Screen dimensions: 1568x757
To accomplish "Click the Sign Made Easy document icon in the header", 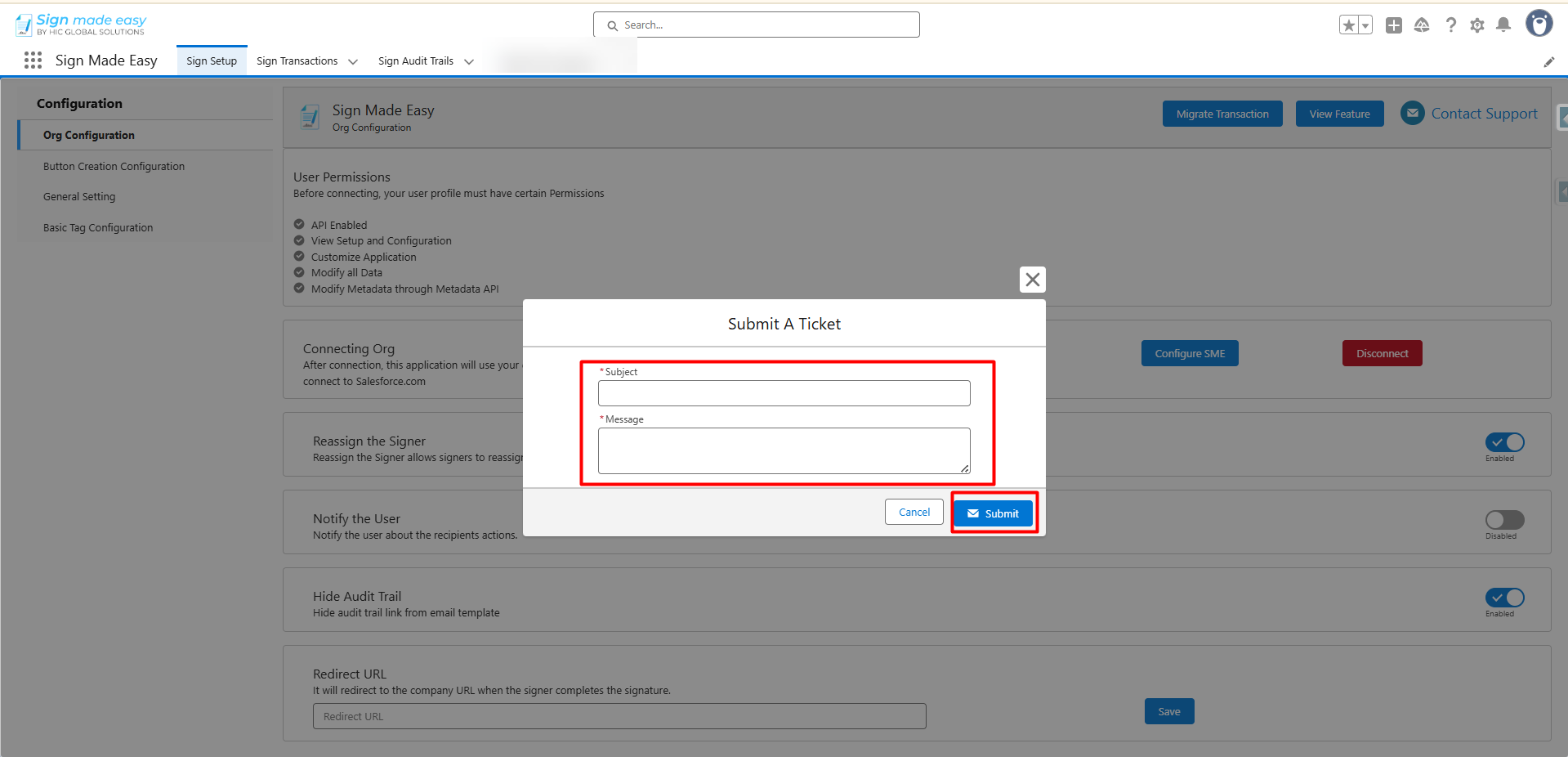I will pos(310,117).
